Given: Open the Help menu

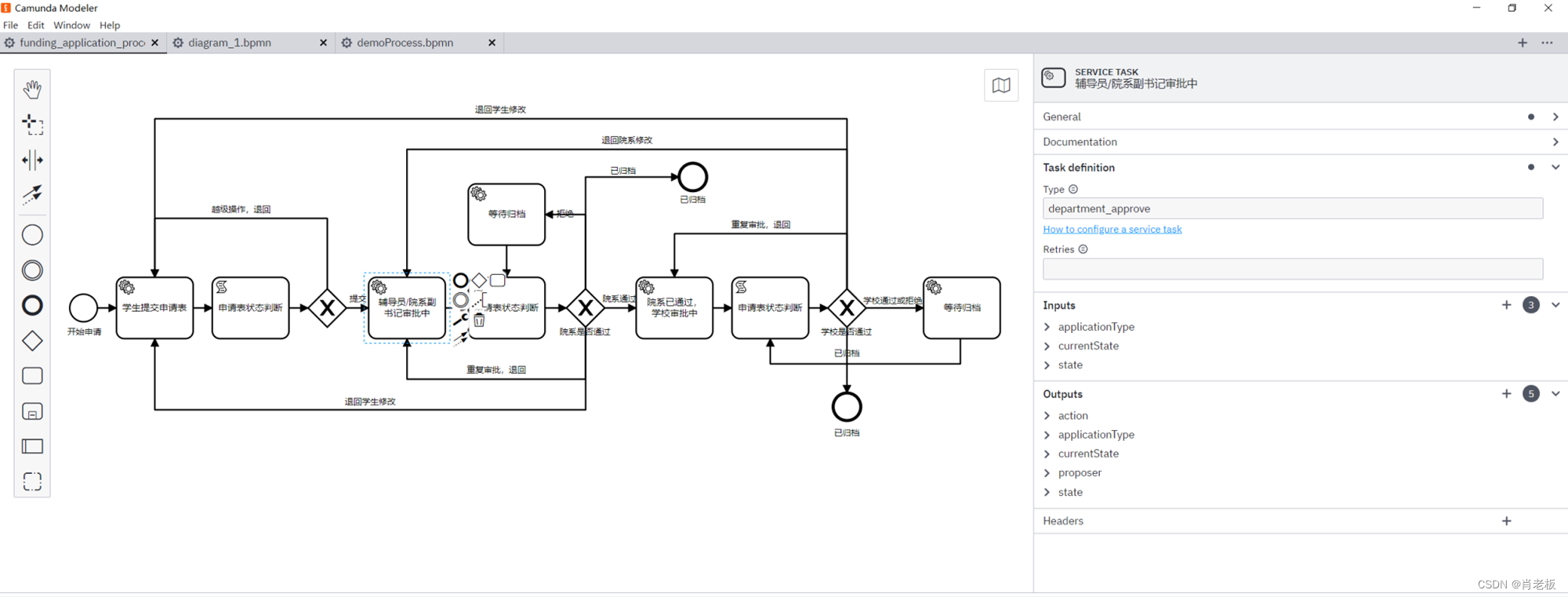Looking at the screenshot, I should (110, 25).
